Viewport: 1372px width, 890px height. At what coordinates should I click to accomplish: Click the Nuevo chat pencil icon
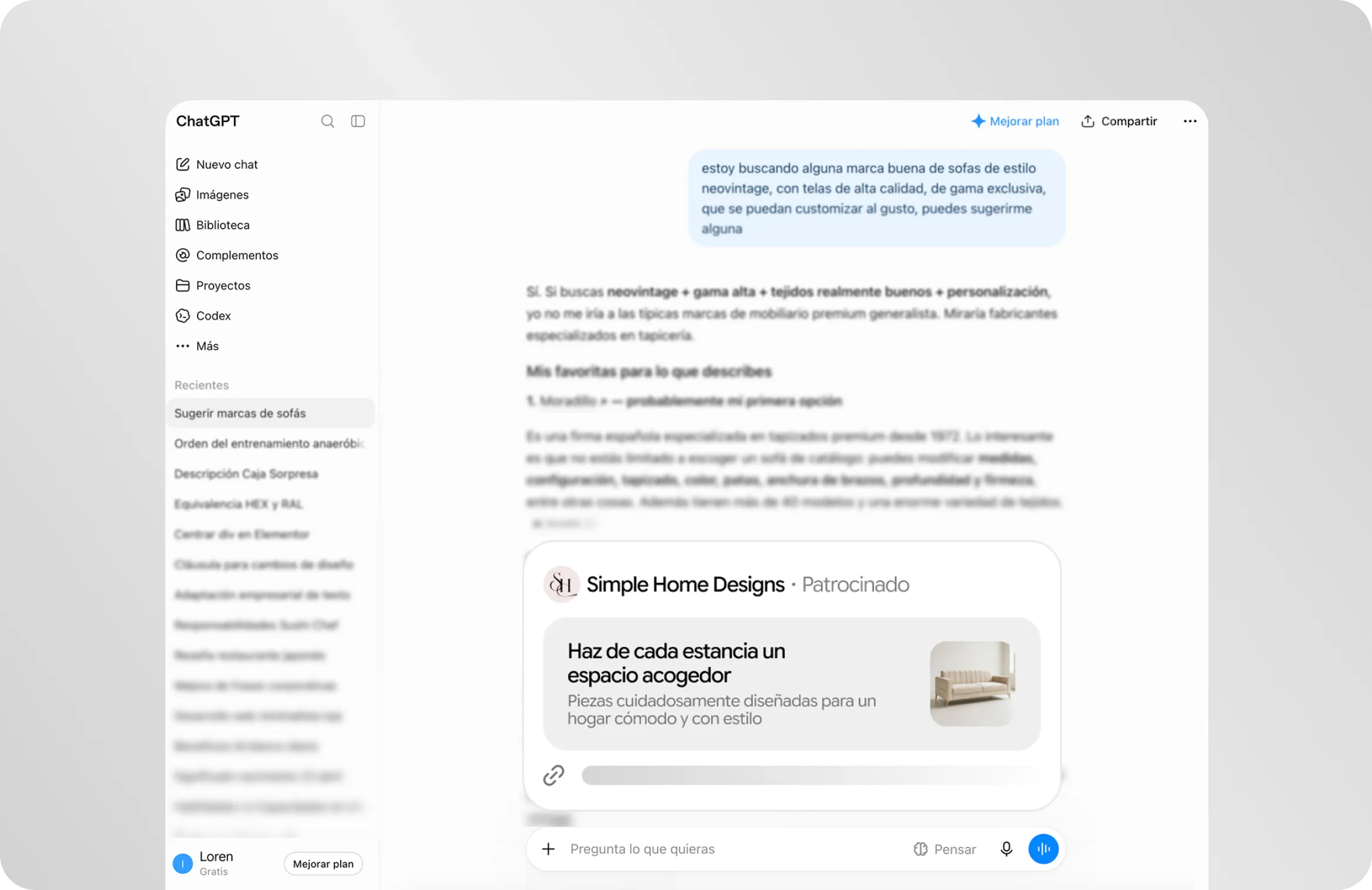tap(182, 164)
